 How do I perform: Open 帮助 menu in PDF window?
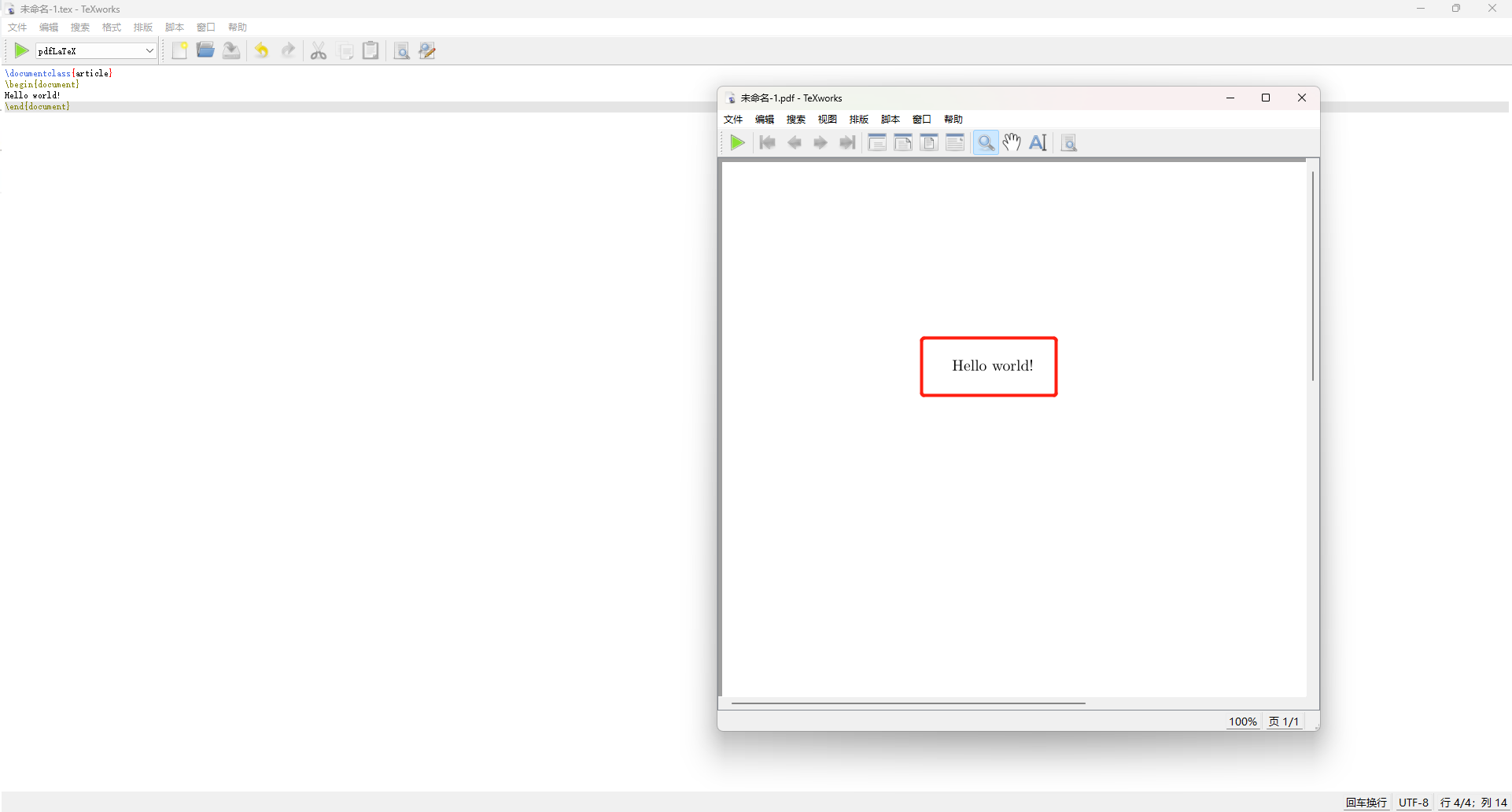(x=953, y=120)
